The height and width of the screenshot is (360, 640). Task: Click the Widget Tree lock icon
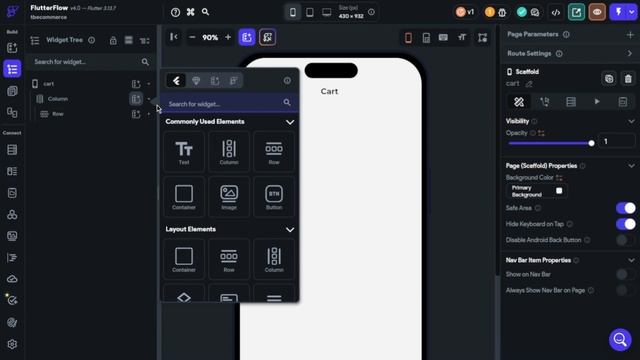coord(113,40)
